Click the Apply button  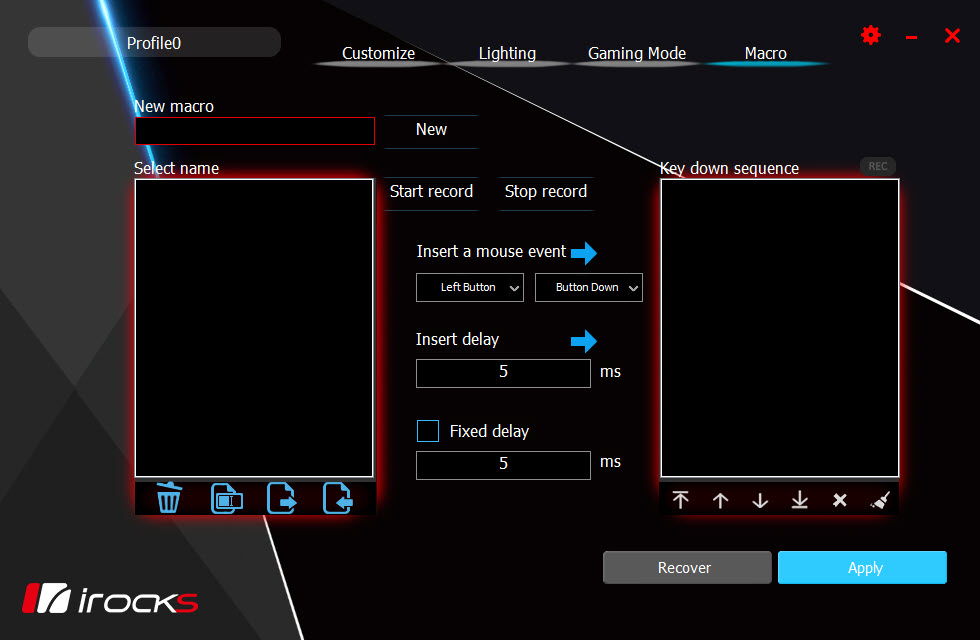[x=862, y=568]
